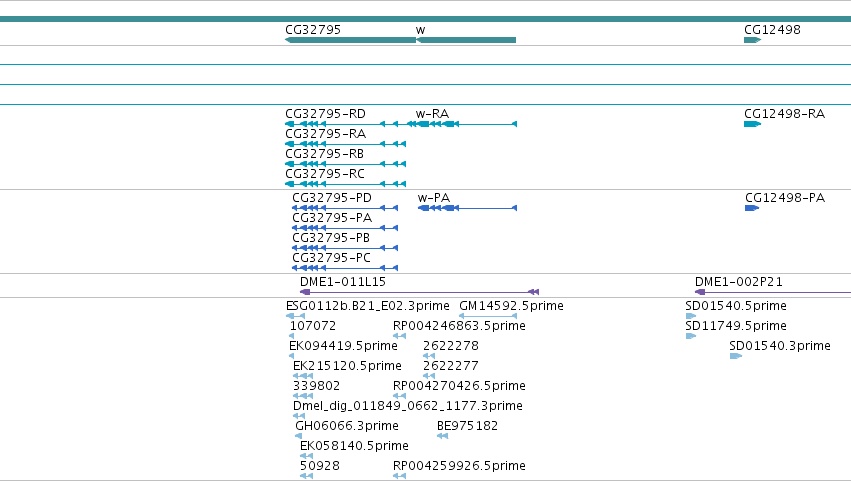
Task: Click the DME1-002P21 label text
Action: click(x=739, y=282)
